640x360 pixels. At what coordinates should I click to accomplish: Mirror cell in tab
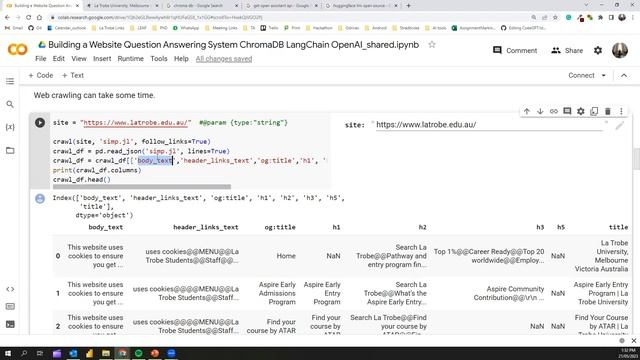tap(594, 111)
